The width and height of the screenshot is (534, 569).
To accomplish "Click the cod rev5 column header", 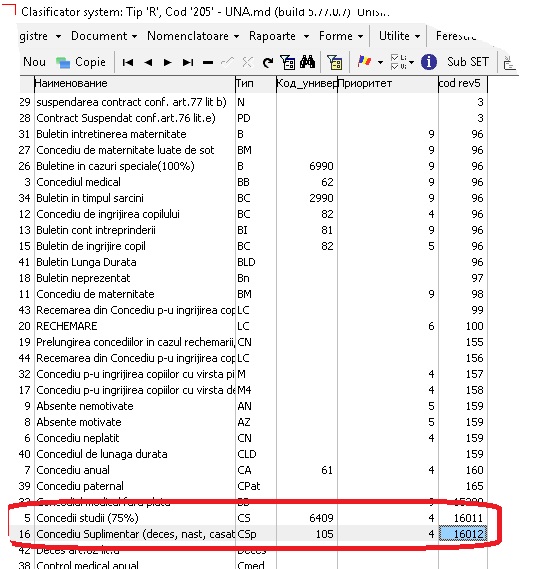I will (463, 84).
